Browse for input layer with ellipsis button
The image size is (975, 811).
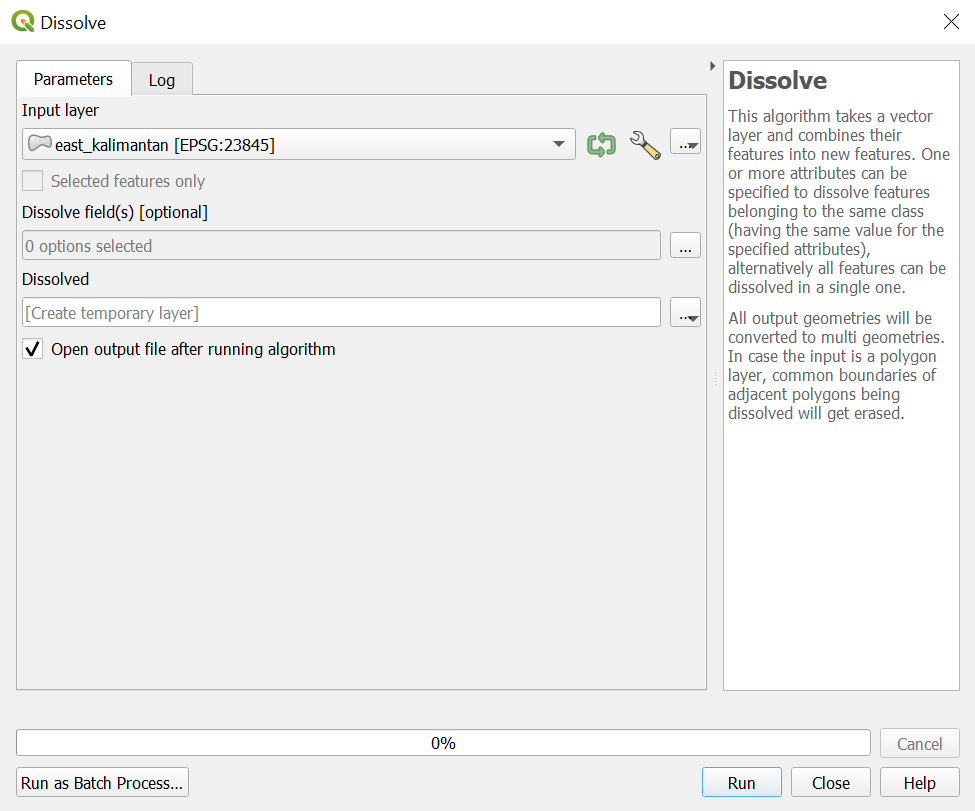(x=685, y=145)
